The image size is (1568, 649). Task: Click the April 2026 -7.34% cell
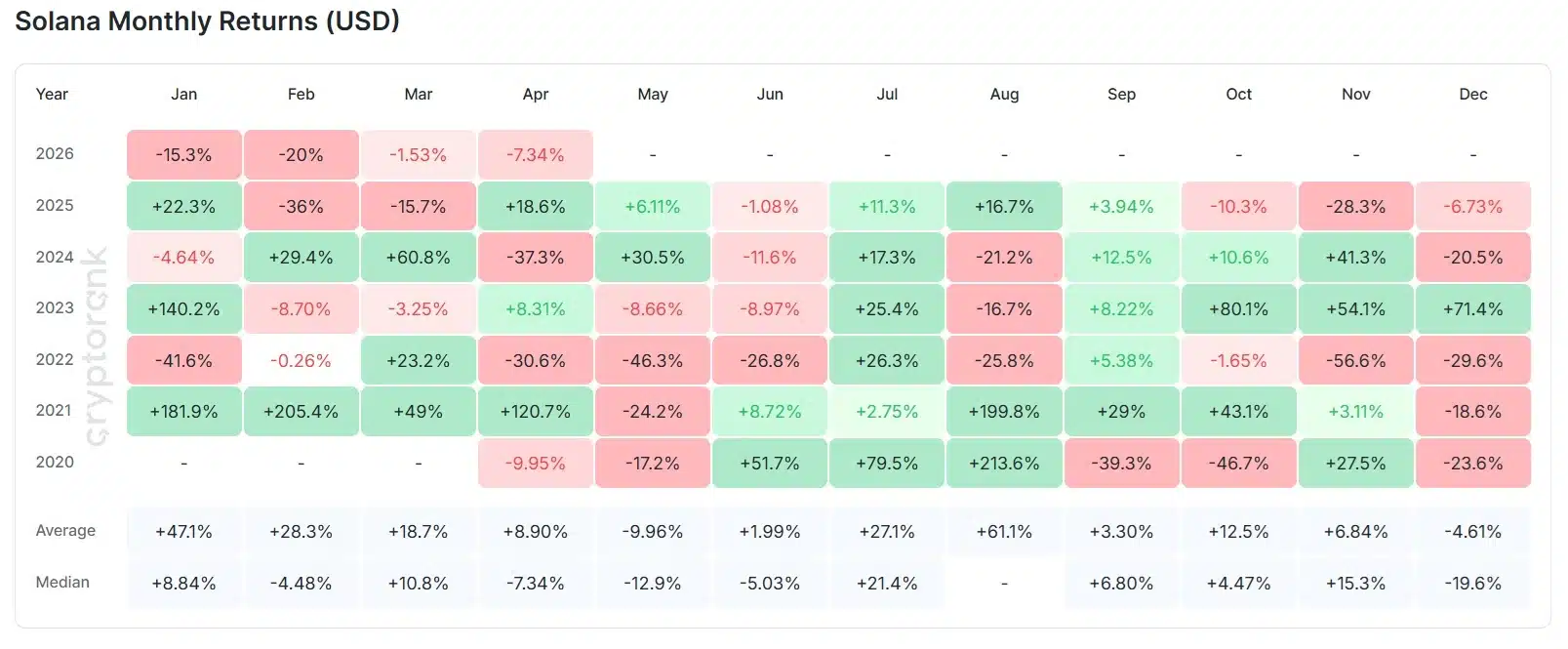point(535,155)
